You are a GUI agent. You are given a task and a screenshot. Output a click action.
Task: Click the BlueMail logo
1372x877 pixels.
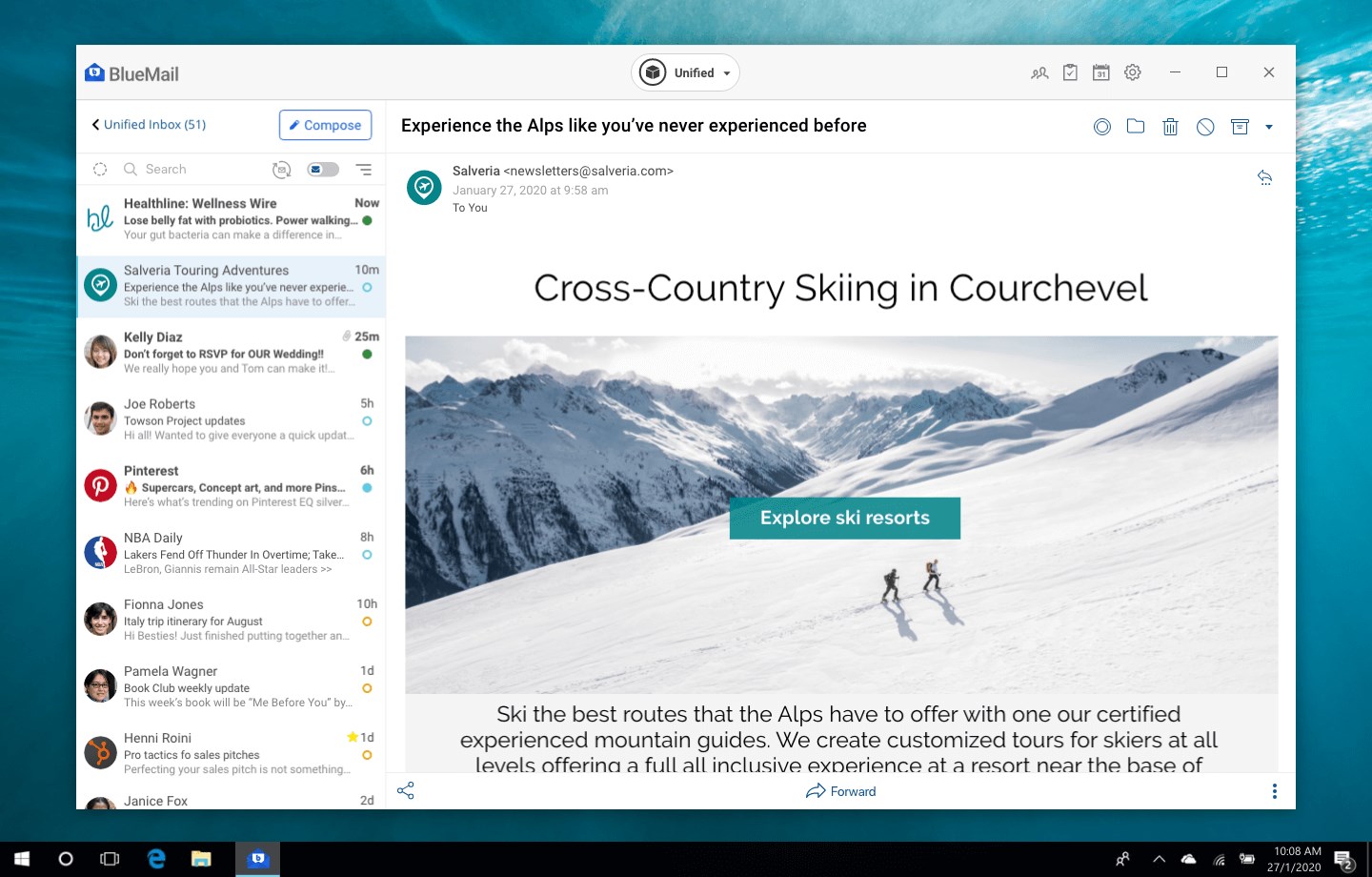(x=131, y=73)
